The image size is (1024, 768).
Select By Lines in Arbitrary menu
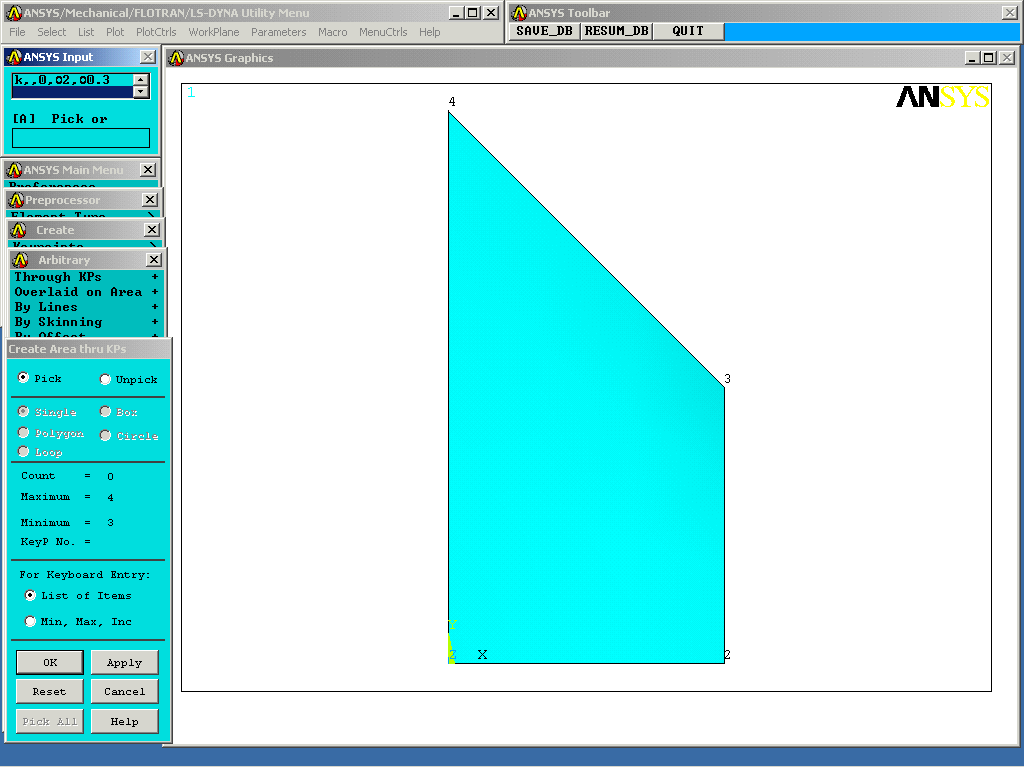86,307
